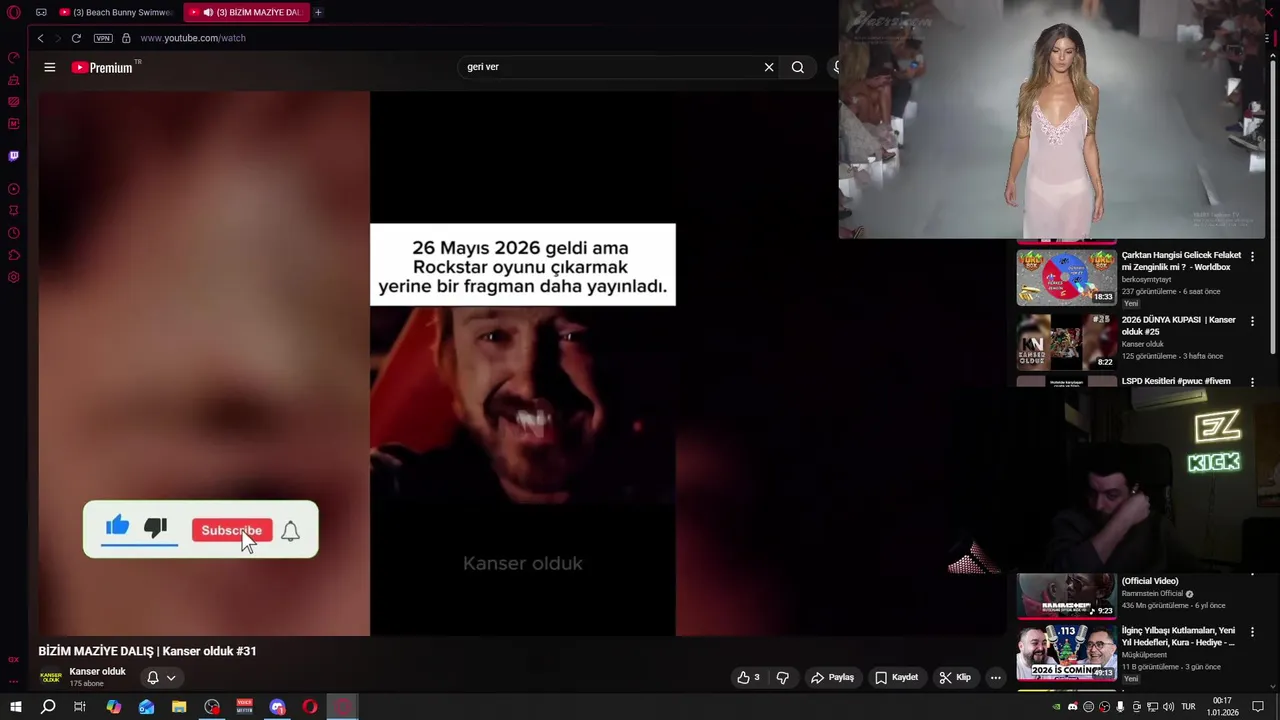Dislike the video with thumbs-down button
The width and height of the screenshot is (1280, 720).
(782, 678)
